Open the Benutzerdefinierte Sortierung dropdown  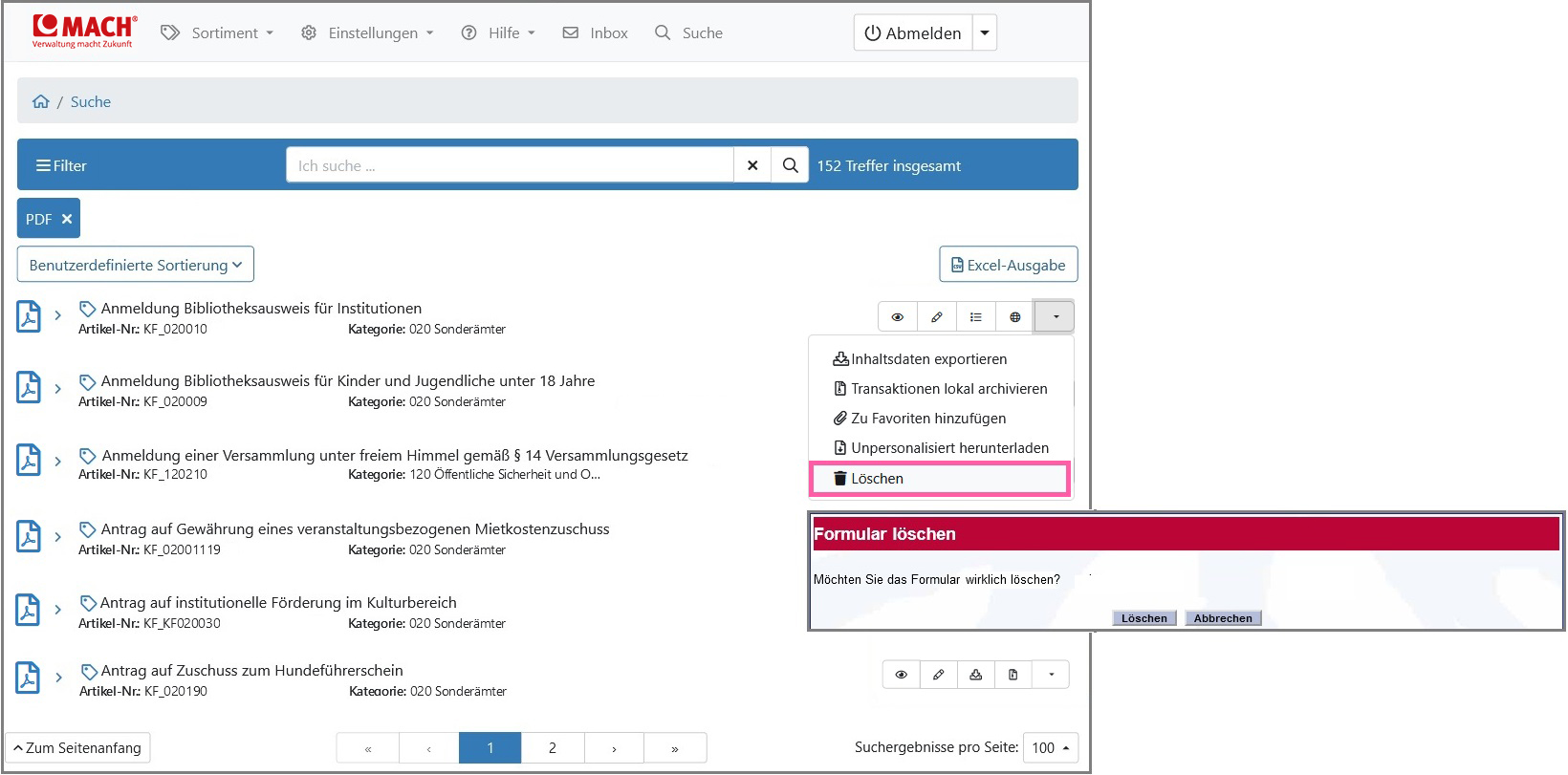[136, 265]
